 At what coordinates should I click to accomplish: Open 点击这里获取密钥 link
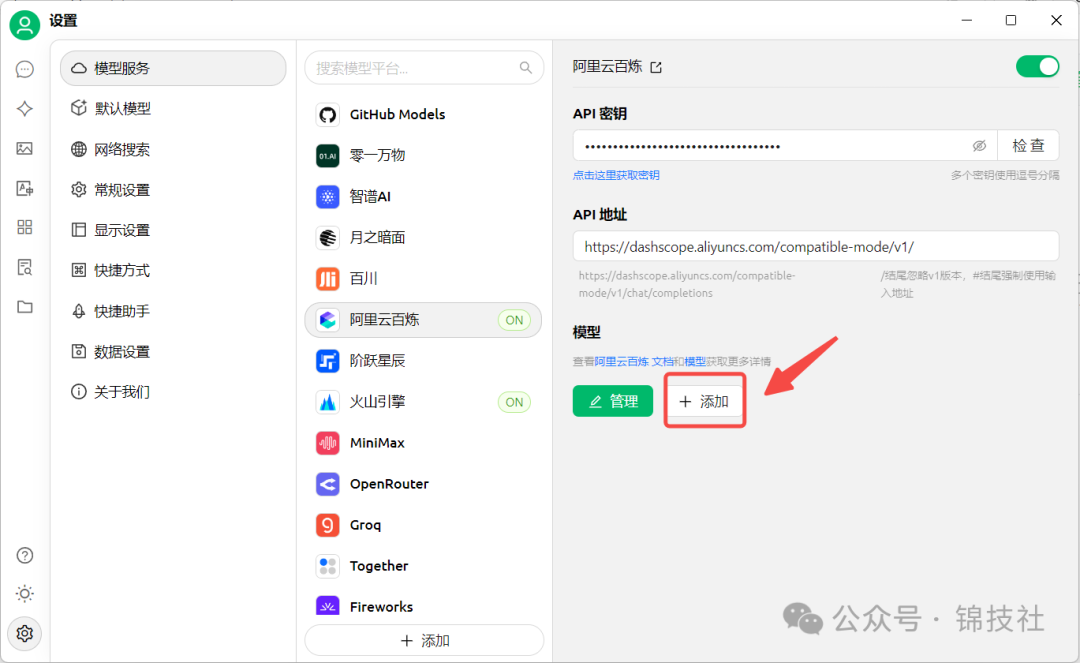coord(616,176)
